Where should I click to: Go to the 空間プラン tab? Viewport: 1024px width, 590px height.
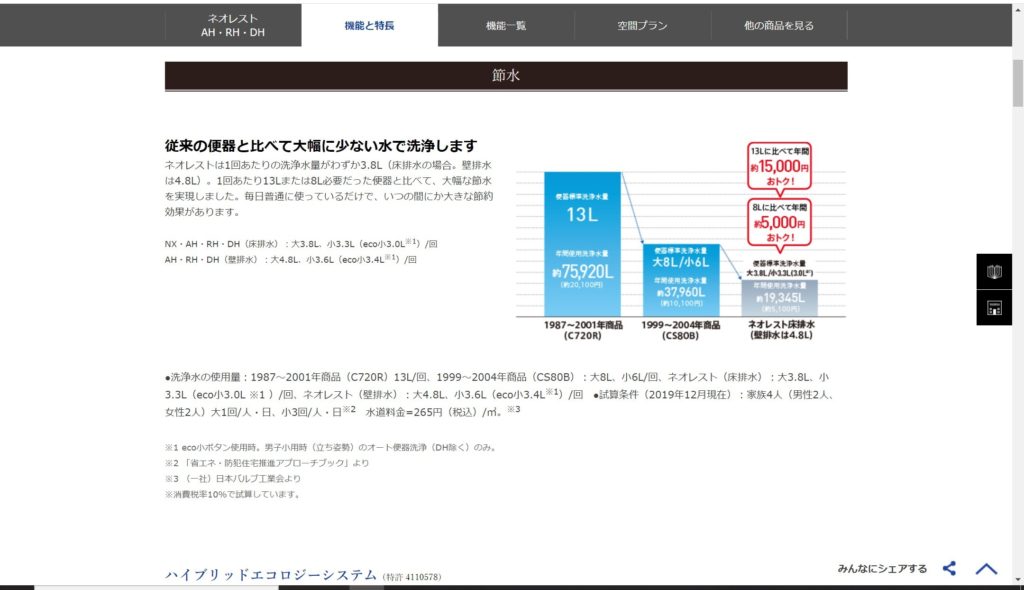(x=642, y=25)
